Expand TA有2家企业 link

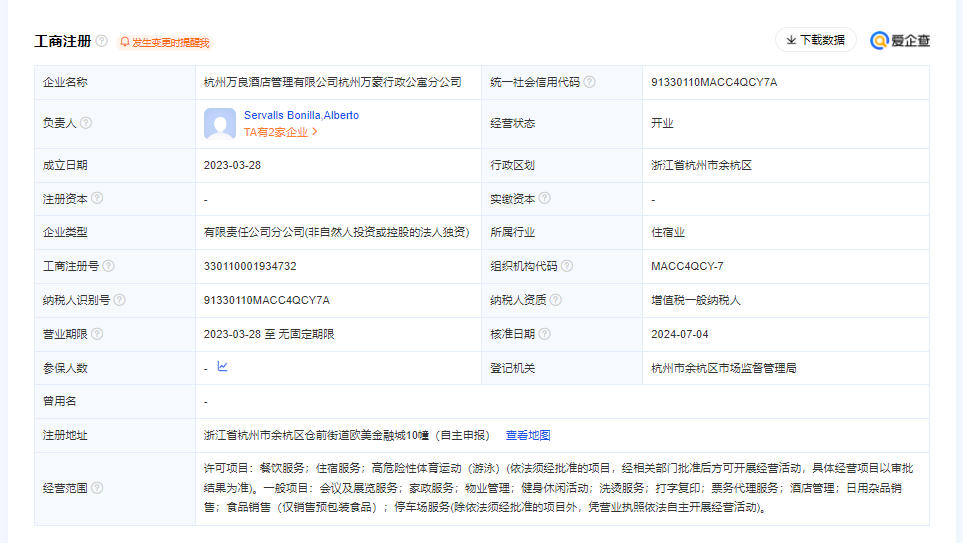(x=281, y=132)
